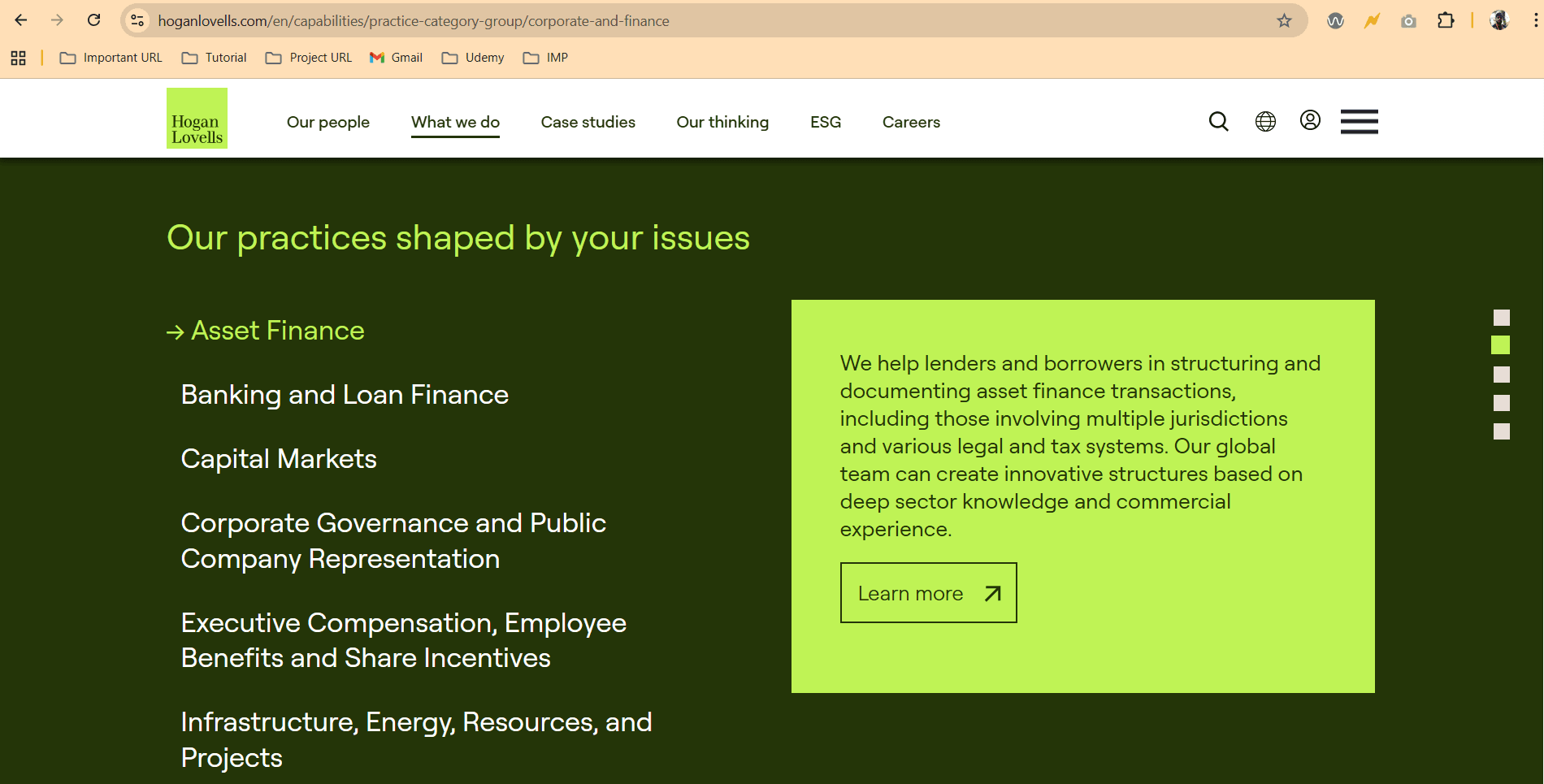This screenshot has width=1544, height=784.
Task: Reload the page in the browser
Action: (x=94, y=20)
